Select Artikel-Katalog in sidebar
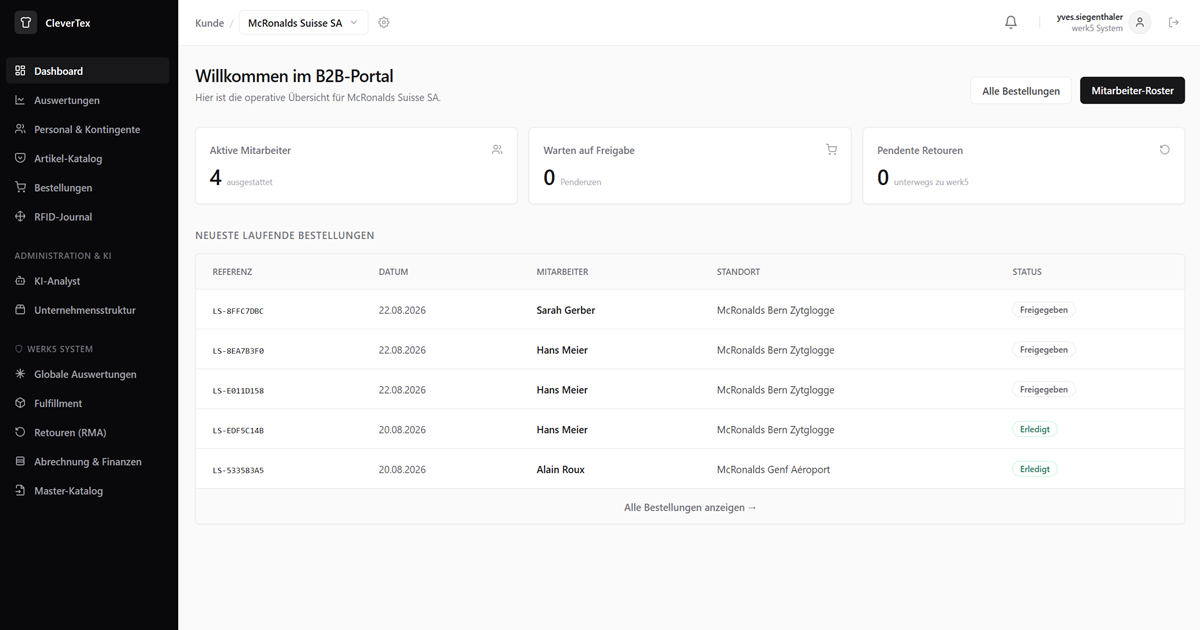 tap(88, 158)
